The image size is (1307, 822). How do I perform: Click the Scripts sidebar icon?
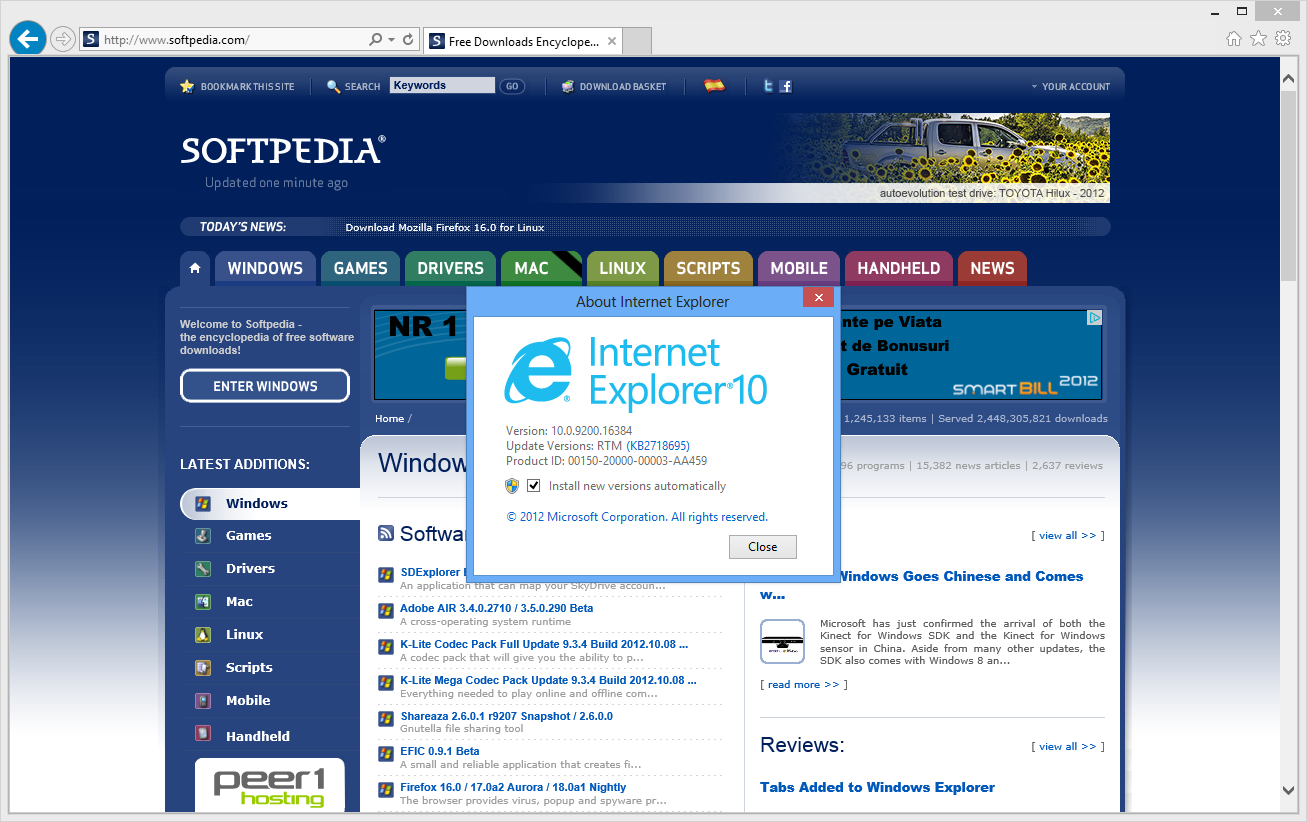tap(203, 668)
